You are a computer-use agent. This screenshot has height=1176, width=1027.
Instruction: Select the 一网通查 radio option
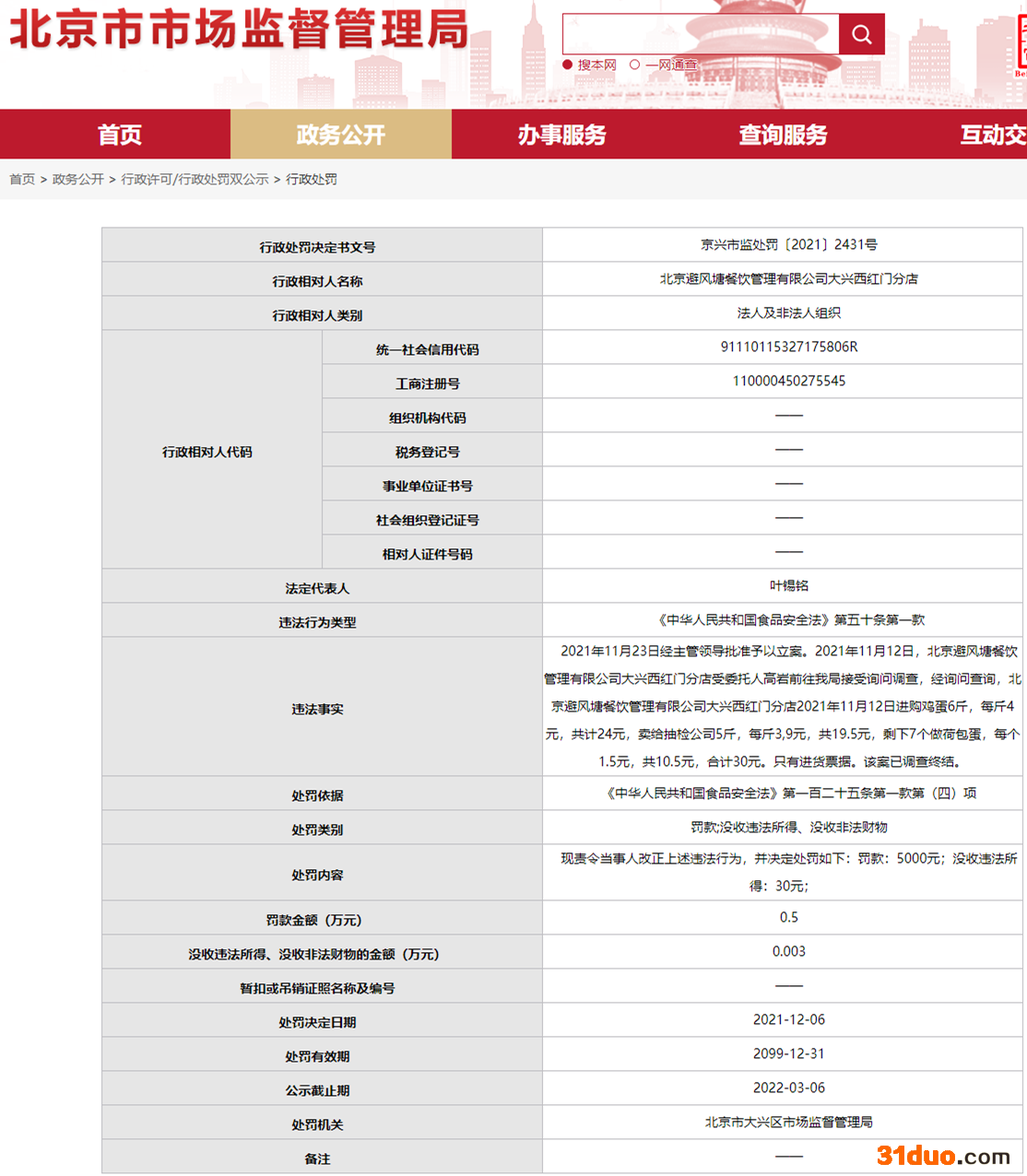coord(634,65)
